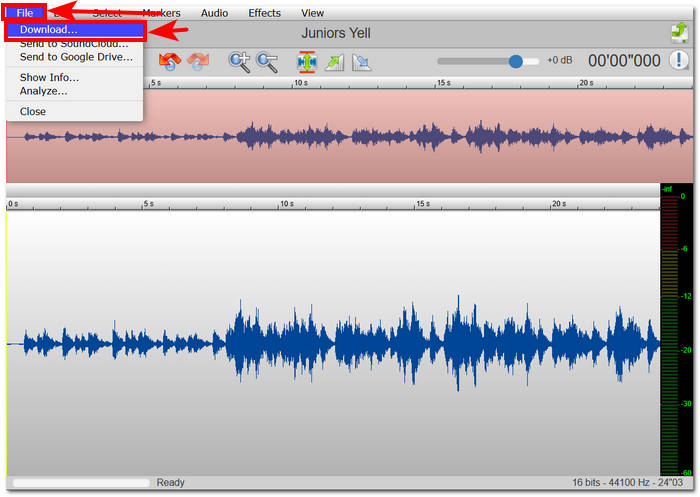Click the Undo arrow icon
Image resolution: width=700 pixels, height=497 pixels.
170,62
